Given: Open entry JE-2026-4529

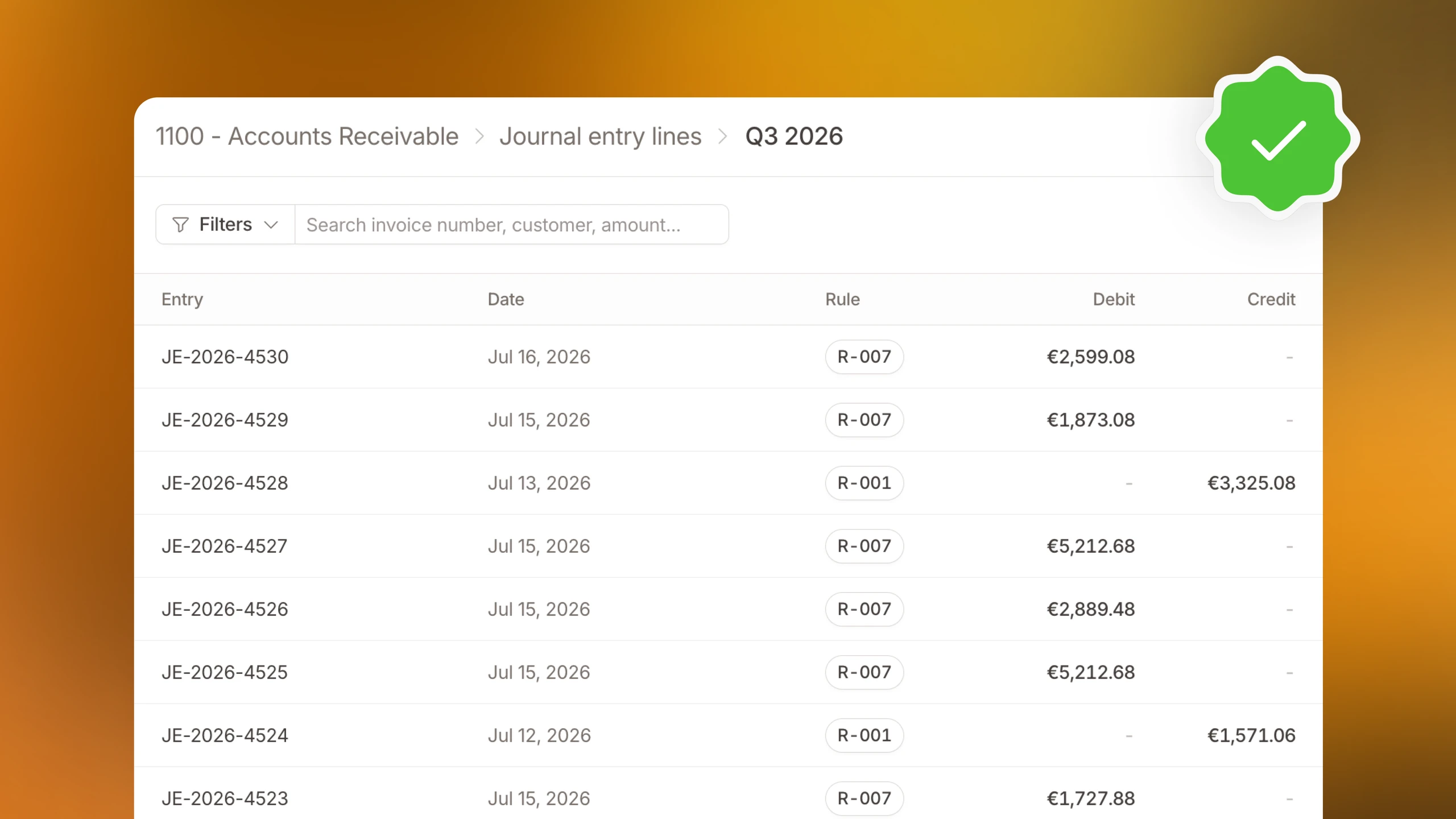Looking at the screenshot, I should click(x=225, y=420).
